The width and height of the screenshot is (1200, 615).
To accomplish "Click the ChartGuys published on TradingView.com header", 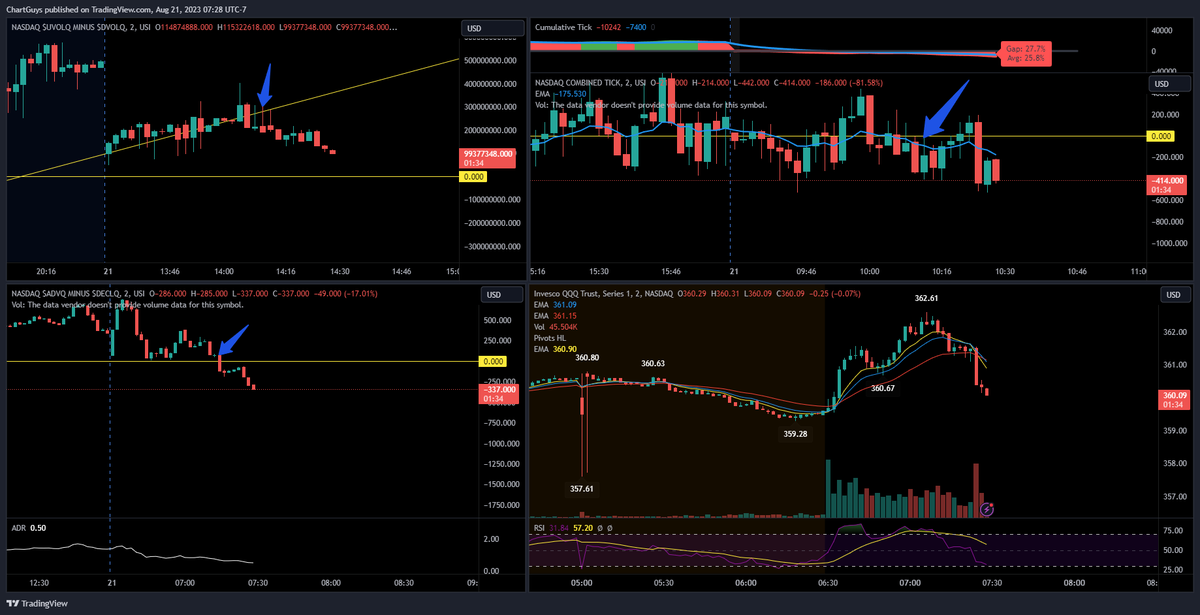I will pos(126,8).
